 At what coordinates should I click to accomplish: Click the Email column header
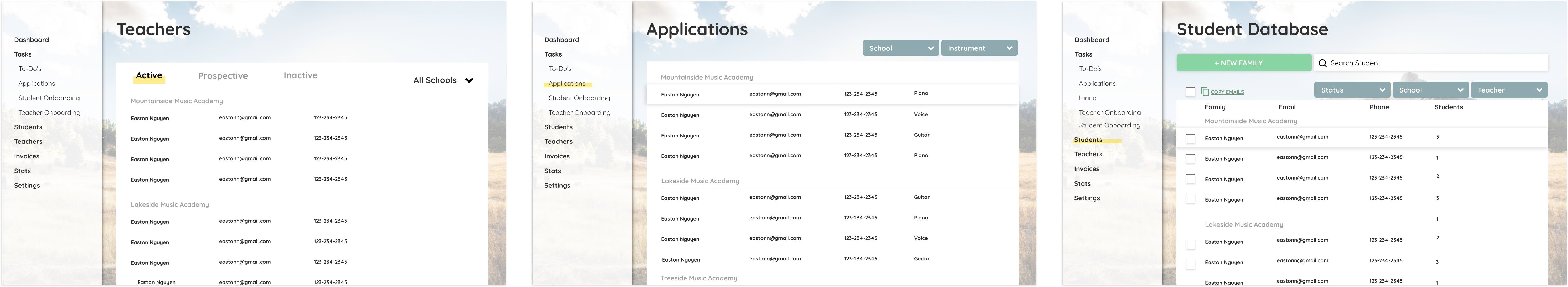point(1287,107)
